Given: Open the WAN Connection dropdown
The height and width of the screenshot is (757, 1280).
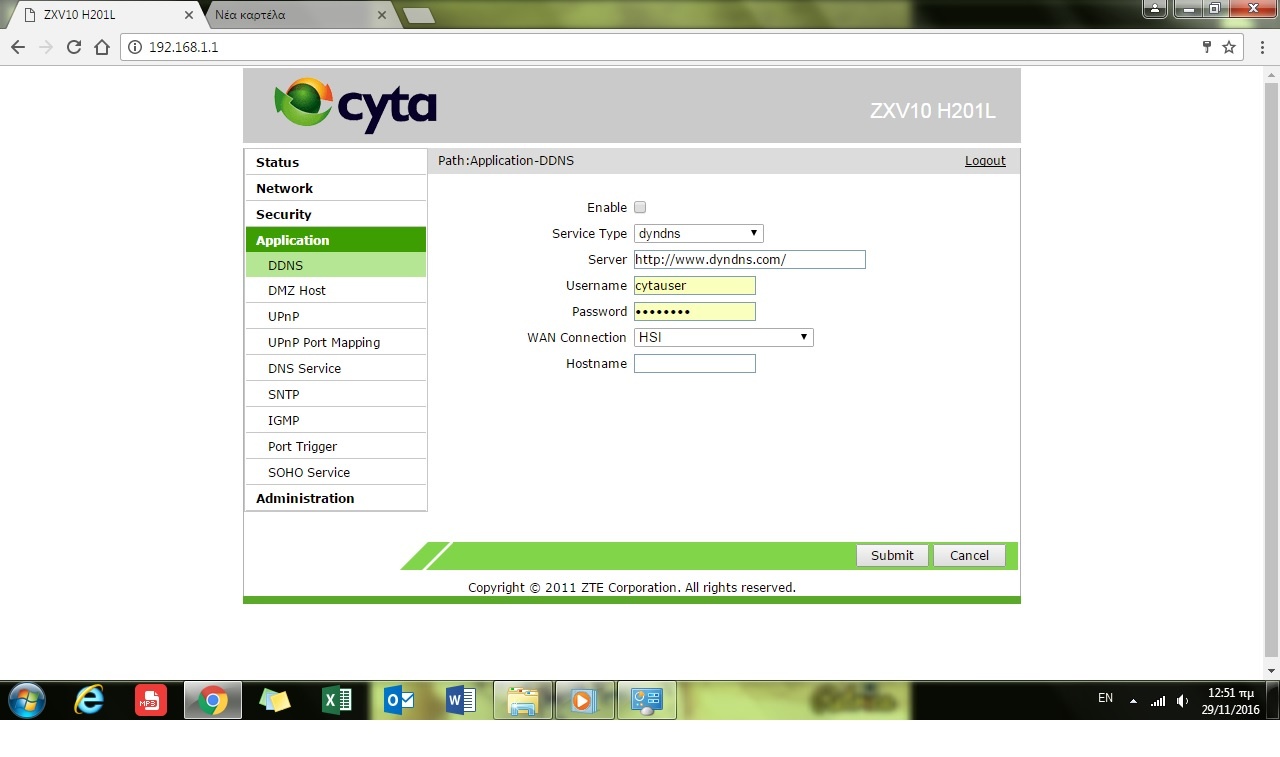Looking at the screenshot, I should 723,338.
